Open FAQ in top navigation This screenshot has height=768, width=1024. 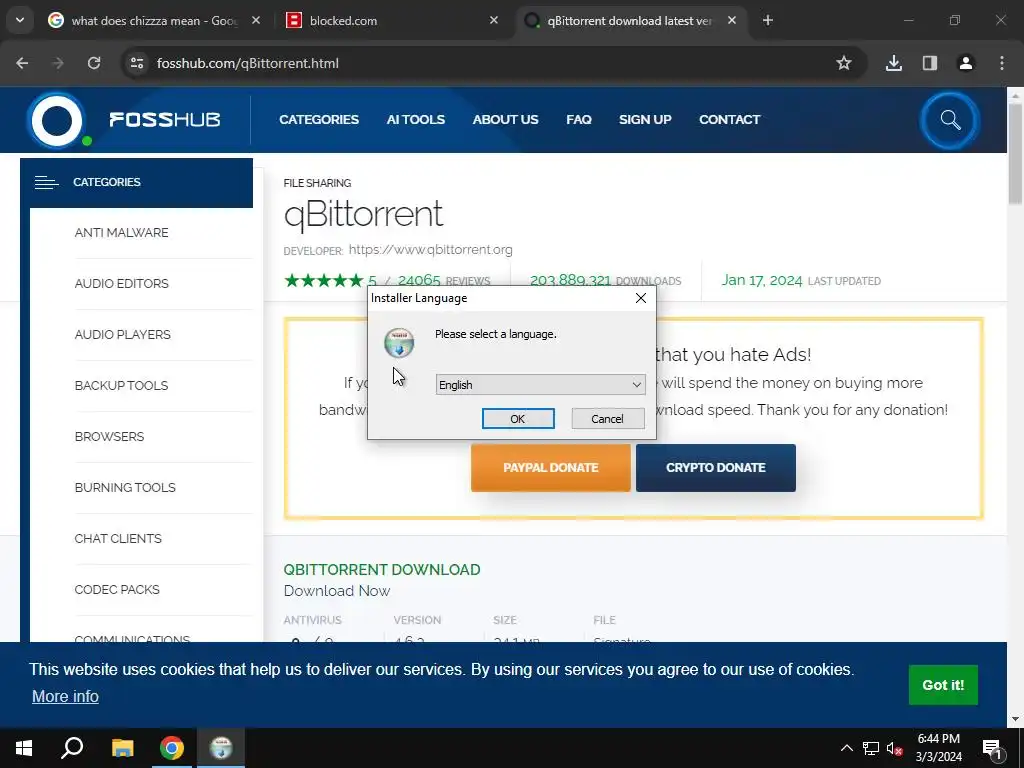(579, 120)
